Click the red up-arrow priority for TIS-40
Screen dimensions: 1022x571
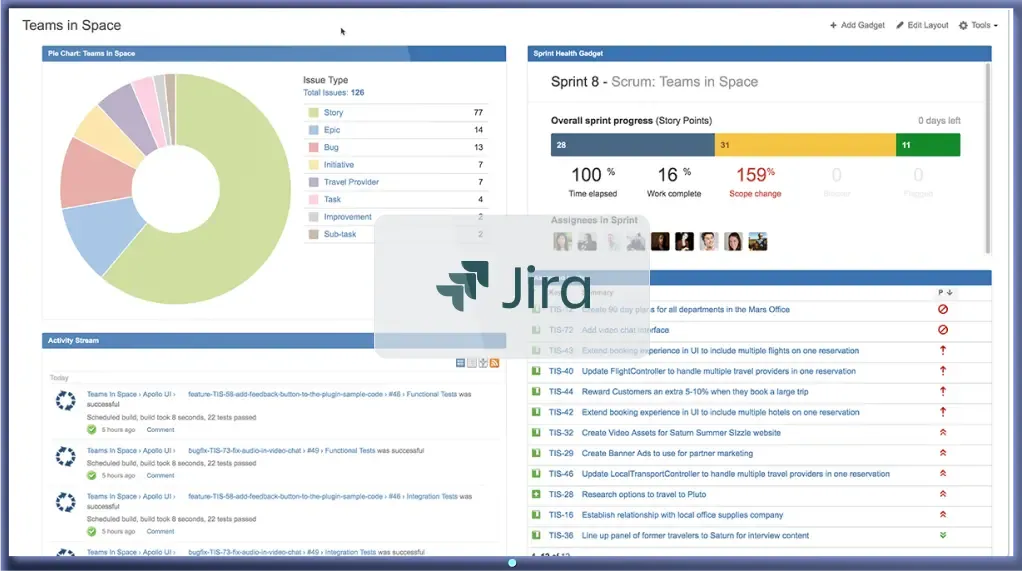tap(942, 371)
